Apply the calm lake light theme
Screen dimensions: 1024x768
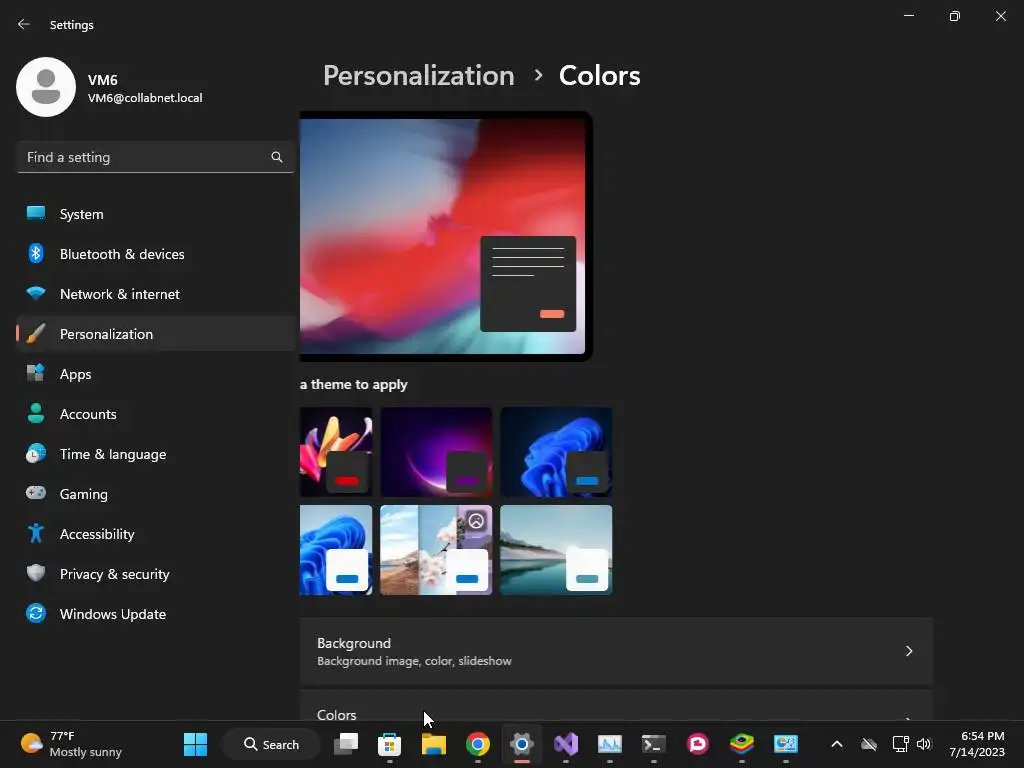(x=556, y=550)
